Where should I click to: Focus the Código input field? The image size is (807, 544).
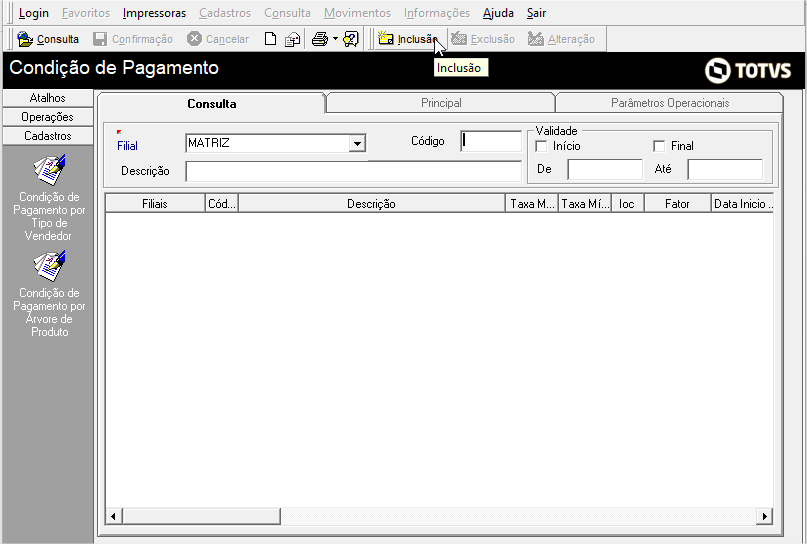pos(491,141)
